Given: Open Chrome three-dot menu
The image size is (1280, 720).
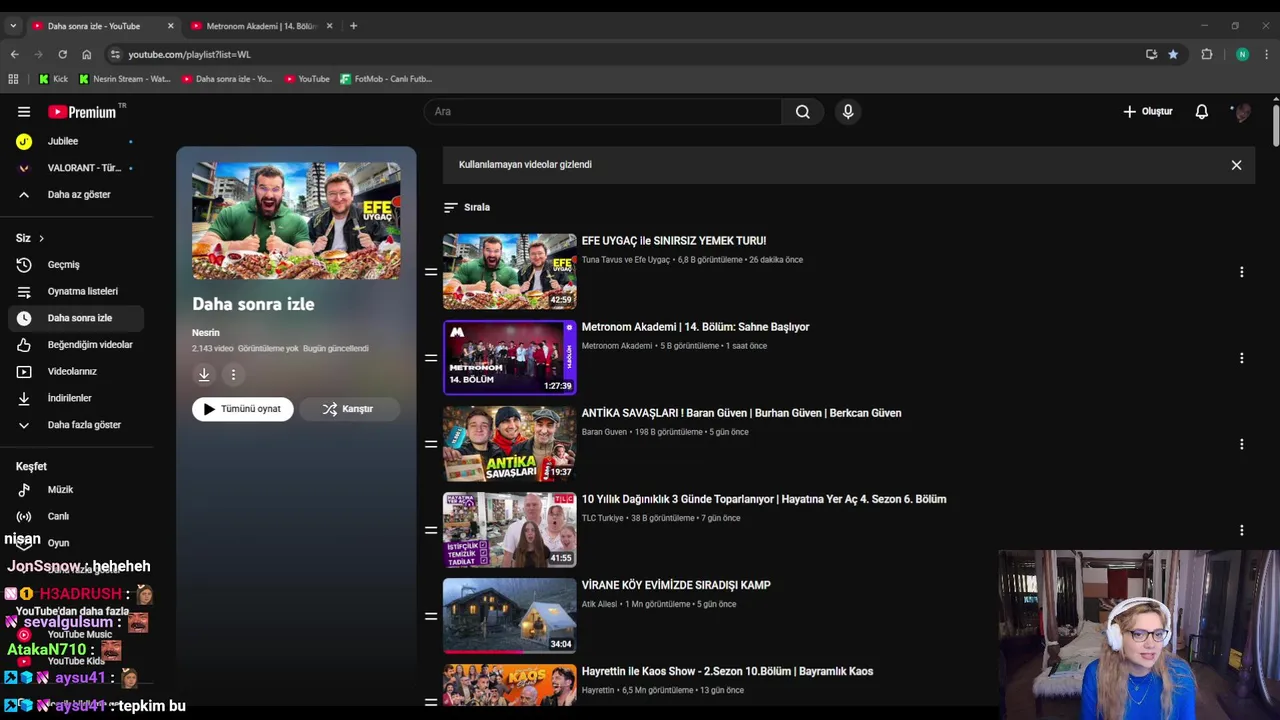Looking at the screenshot, I should [1266, 54].
